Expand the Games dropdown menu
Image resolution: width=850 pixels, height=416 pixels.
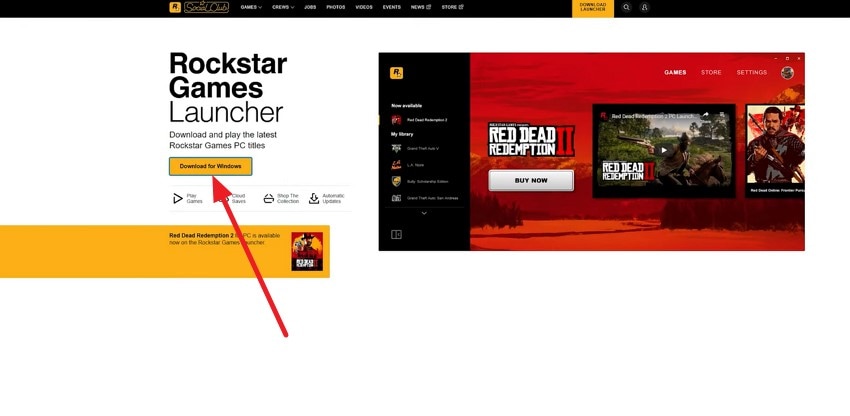(251, 7)
